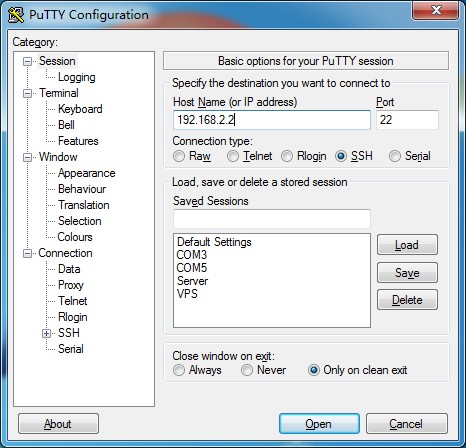
Task: Select the SSH connection type
Action: pos(341,156)
